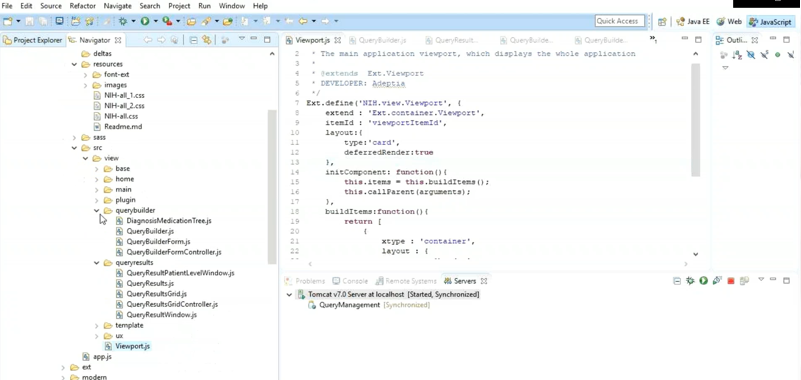801x380 pixels.
Task: Click the screen monitor icon in toolbar
Action: 59,21
